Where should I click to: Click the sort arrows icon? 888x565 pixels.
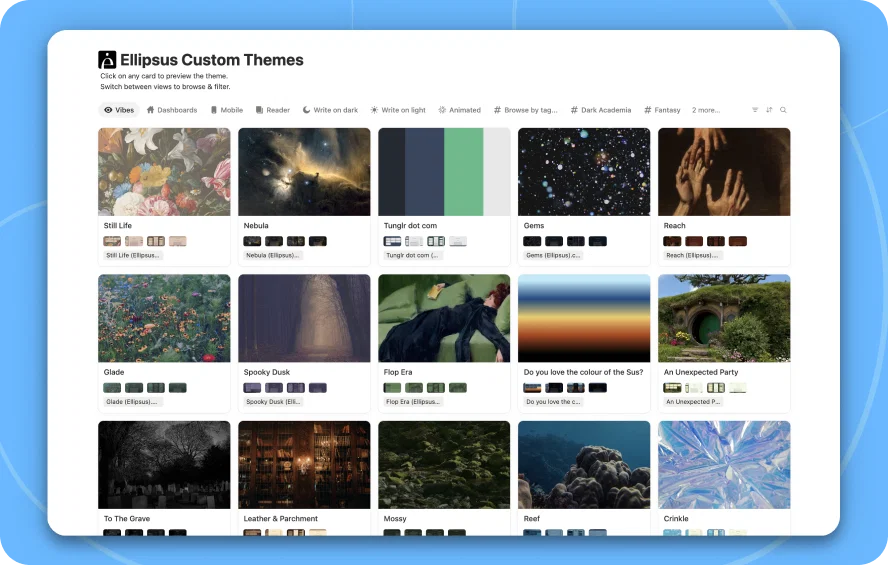click(x=769, y=110)
